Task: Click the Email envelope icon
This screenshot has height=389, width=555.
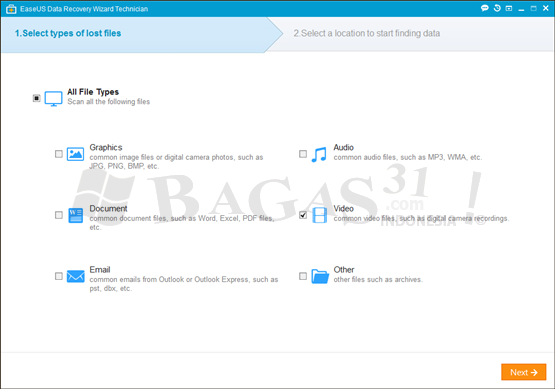Action: pyautogui.click(x=75, y=276)
